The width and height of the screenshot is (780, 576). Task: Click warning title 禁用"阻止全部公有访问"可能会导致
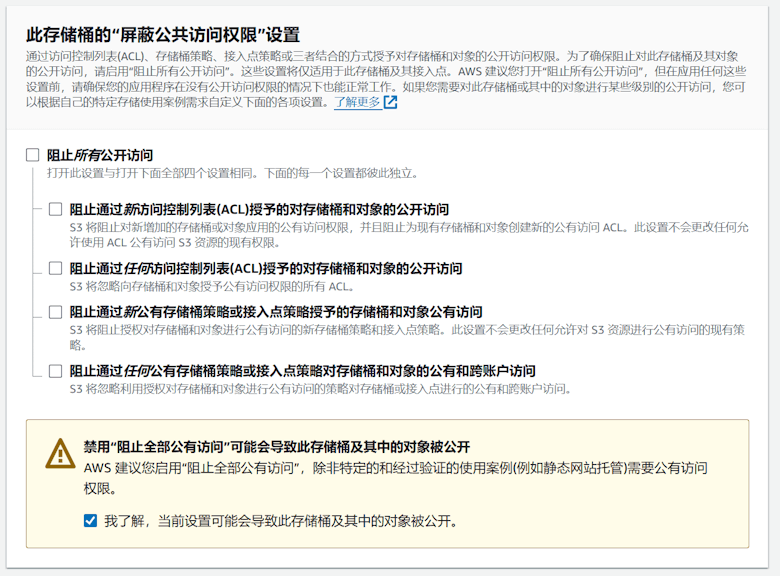point(277,447)
